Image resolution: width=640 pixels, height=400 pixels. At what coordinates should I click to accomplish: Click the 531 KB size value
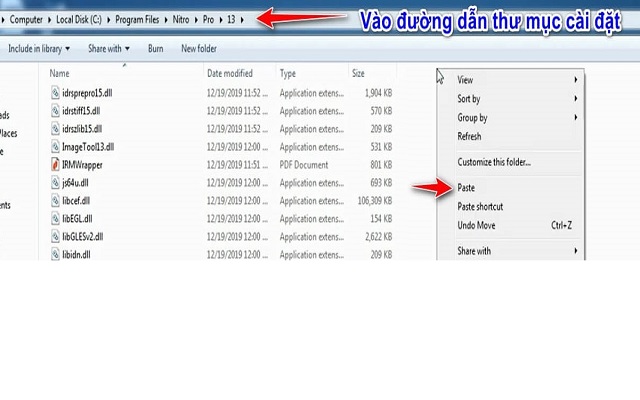pos(381,147)
